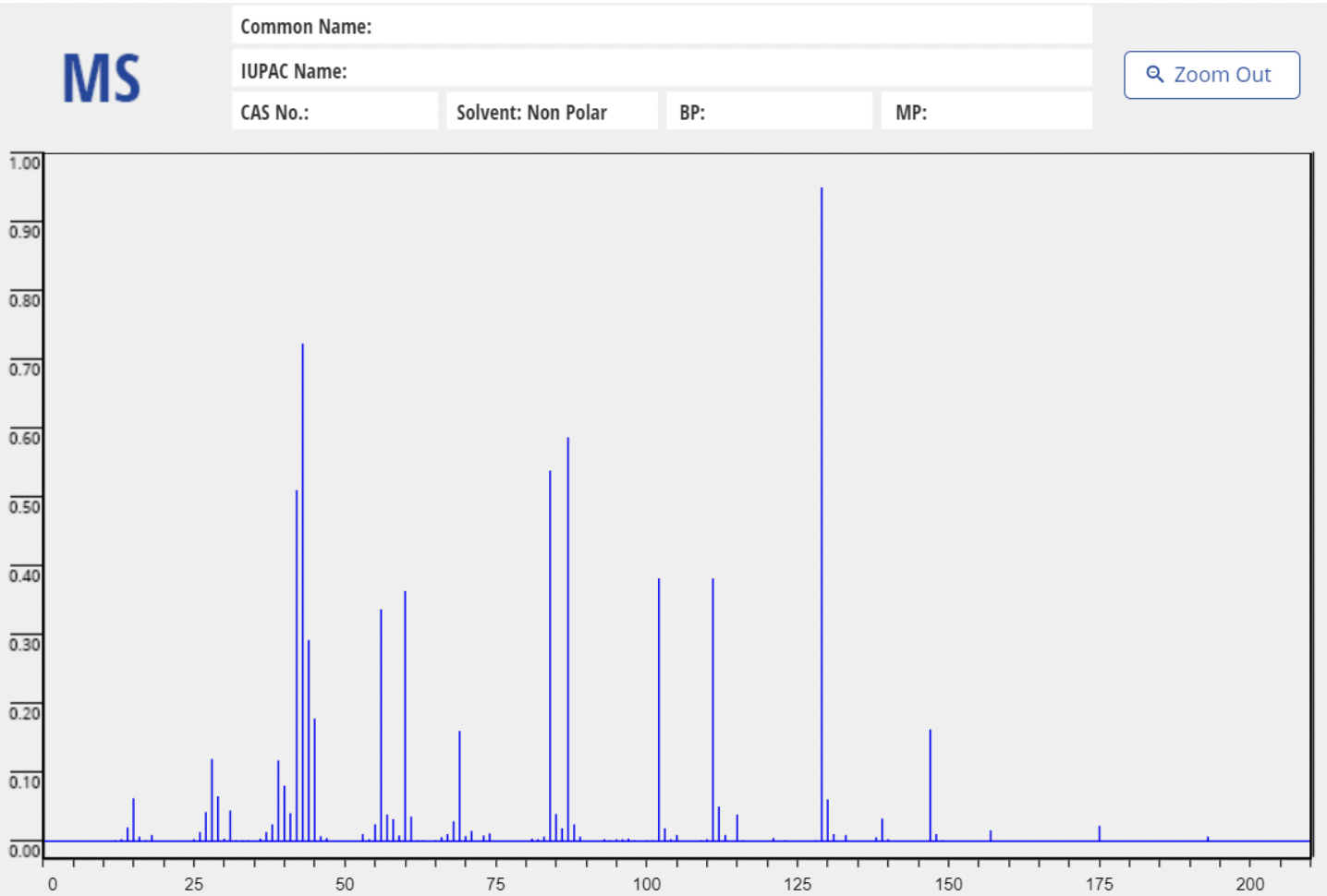Select the Common Name field
Viewport: 1327px width, 896px height.
pos(662,26)
